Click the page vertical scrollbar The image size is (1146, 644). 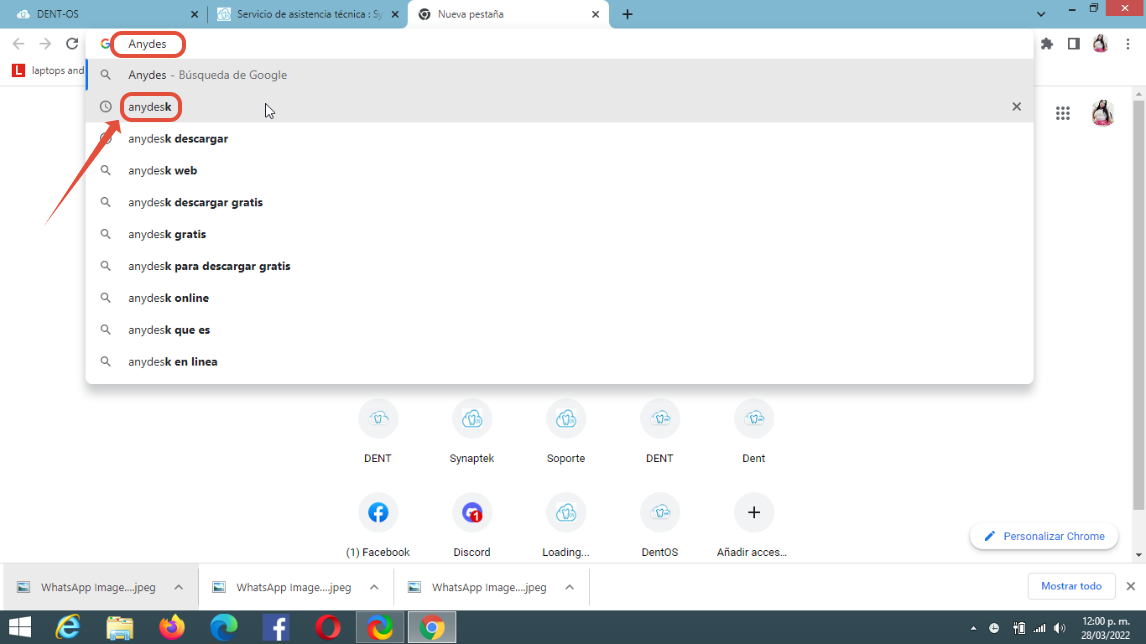[x=1139, y=304]
